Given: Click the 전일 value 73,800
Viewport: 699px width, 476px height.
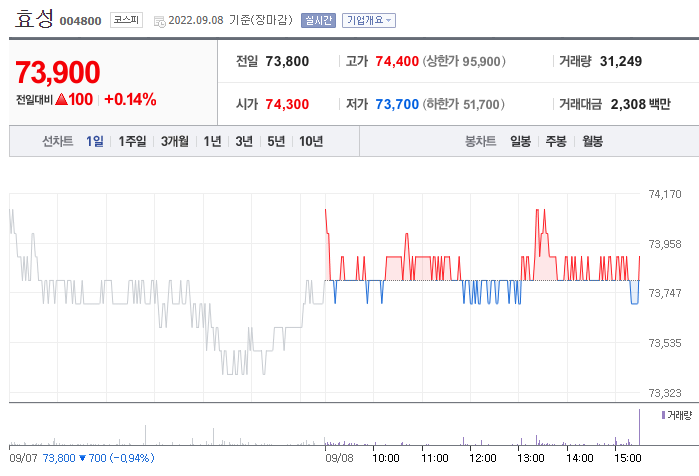Looking at the screenshot, I should click(287, 61).
